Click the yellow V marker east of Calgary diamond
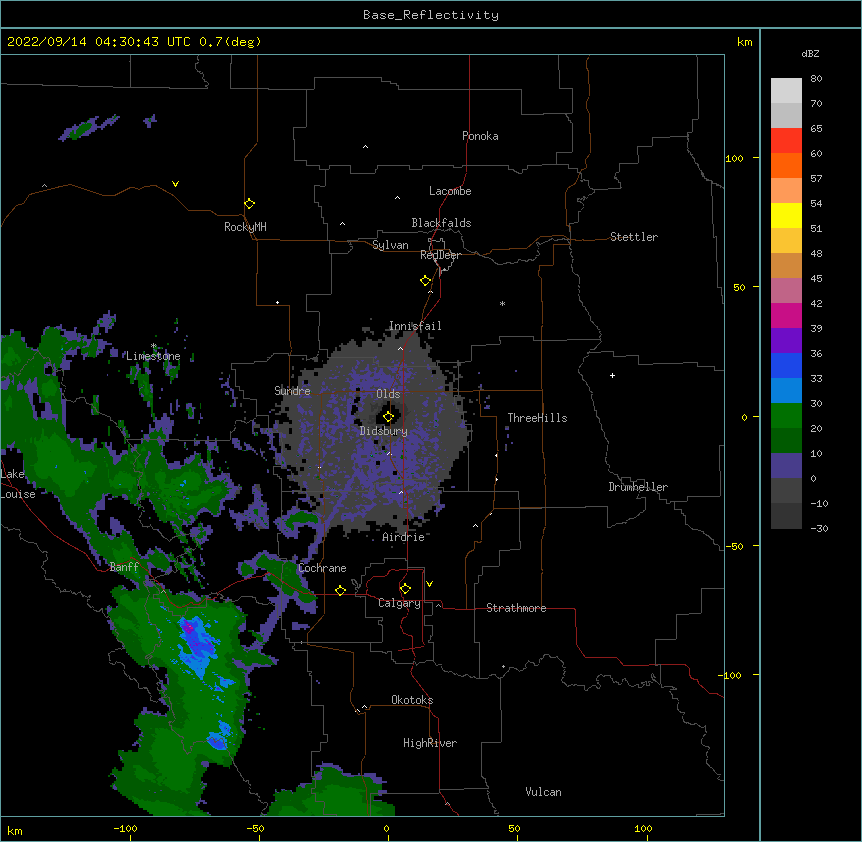Screen dimensions: 862x842 429,584
